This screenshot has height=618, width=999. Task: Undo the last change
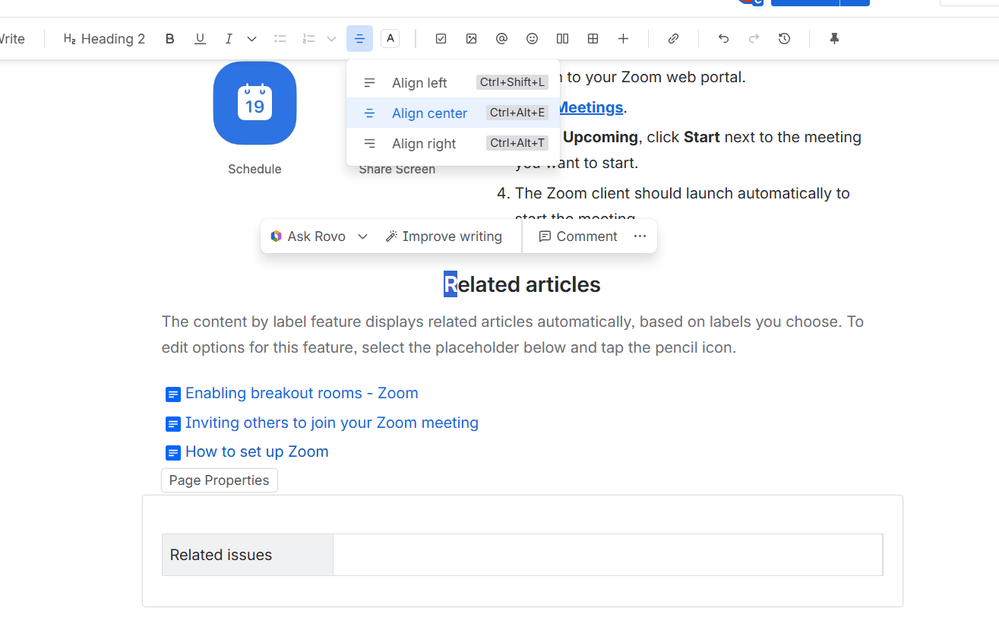tap(722, 38)
